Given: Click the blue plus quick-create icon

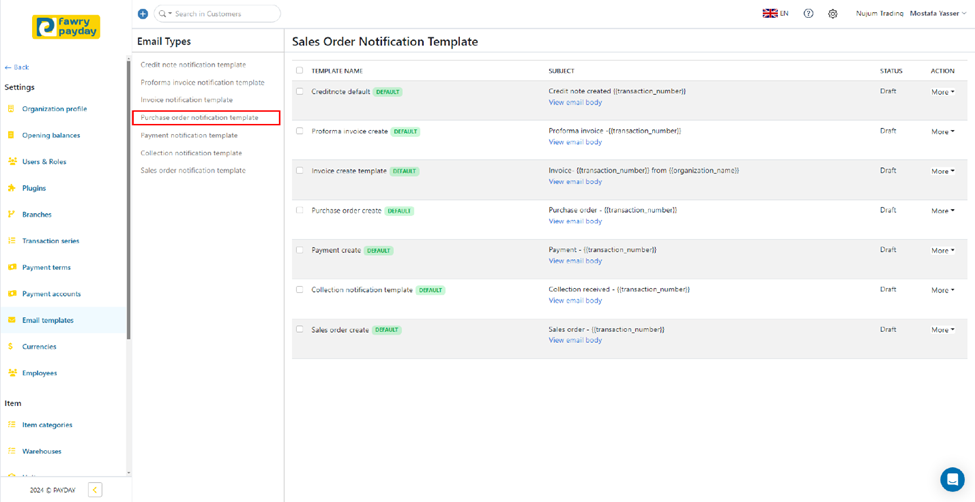Looking at the screenshot, I should 142,14.
